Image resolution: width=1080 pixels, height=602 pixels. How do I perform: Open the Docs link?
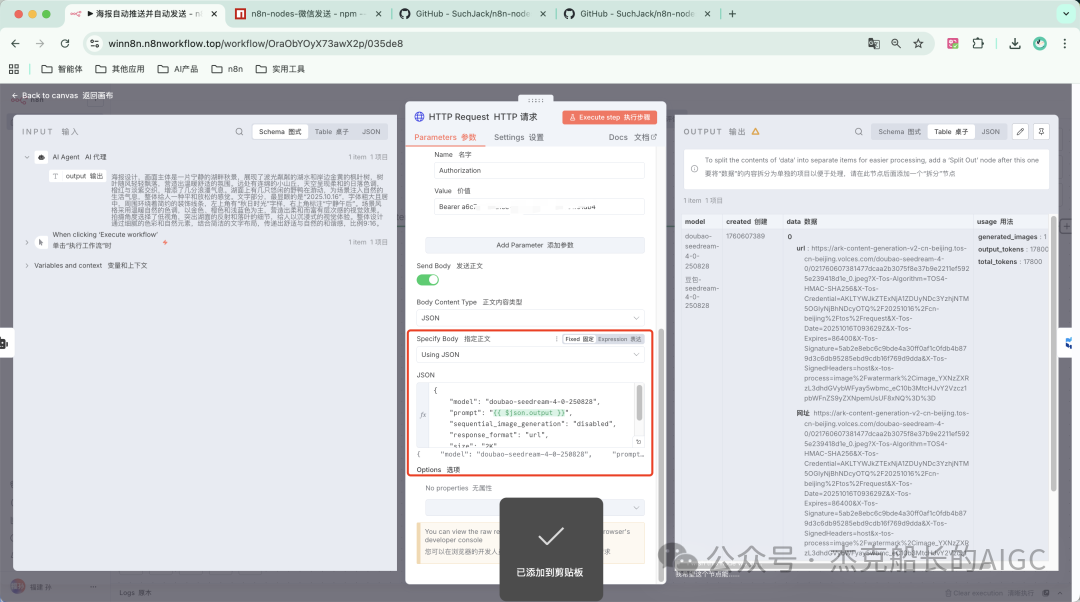click(632, 137)
